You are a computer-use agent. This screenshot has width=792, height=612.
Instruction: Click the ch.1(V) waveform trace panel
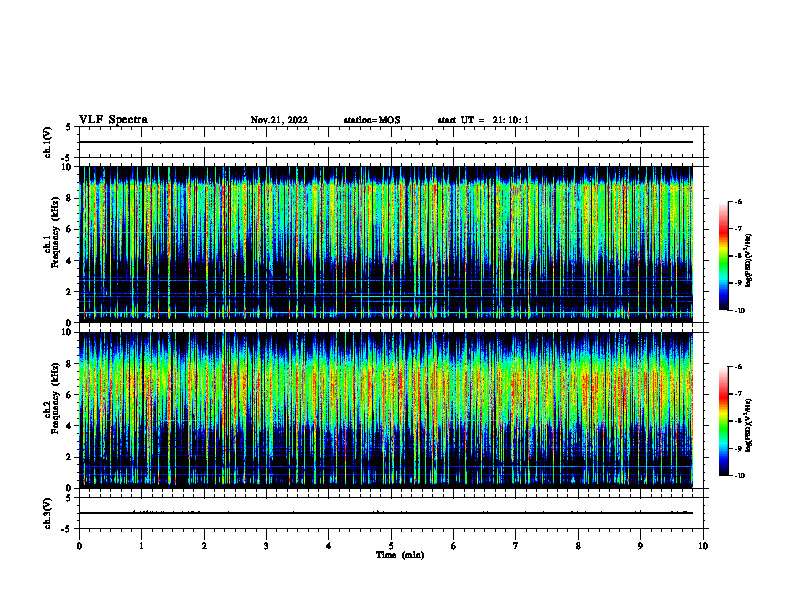pos(391,142)
